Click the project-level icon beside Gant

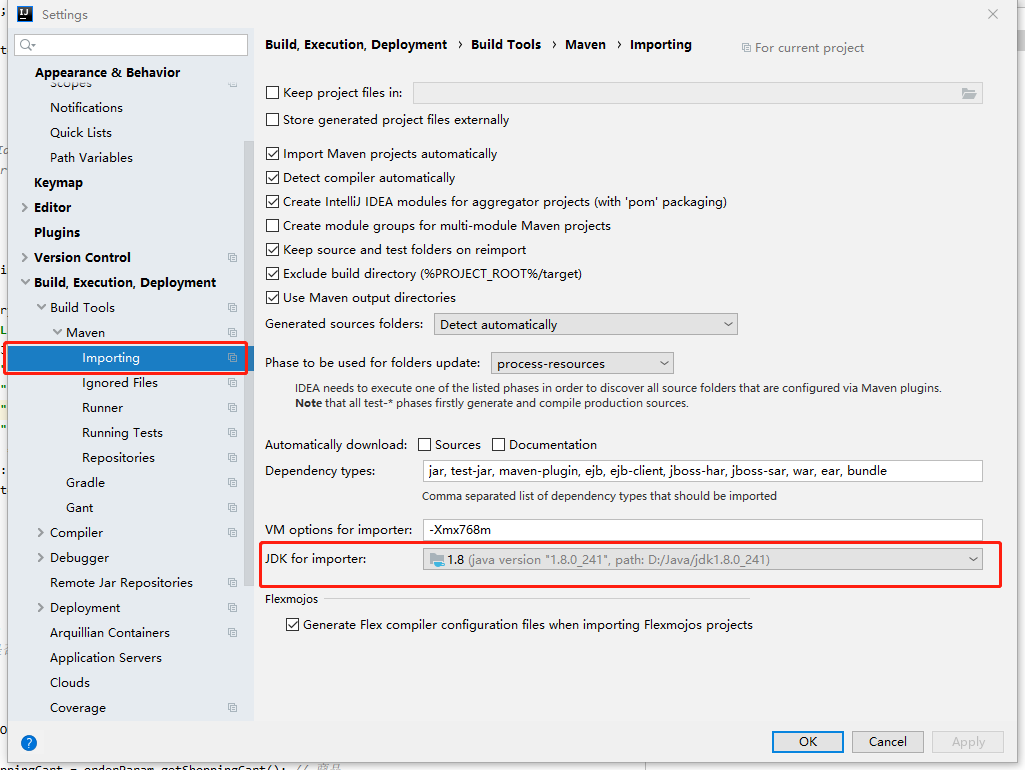232,508
